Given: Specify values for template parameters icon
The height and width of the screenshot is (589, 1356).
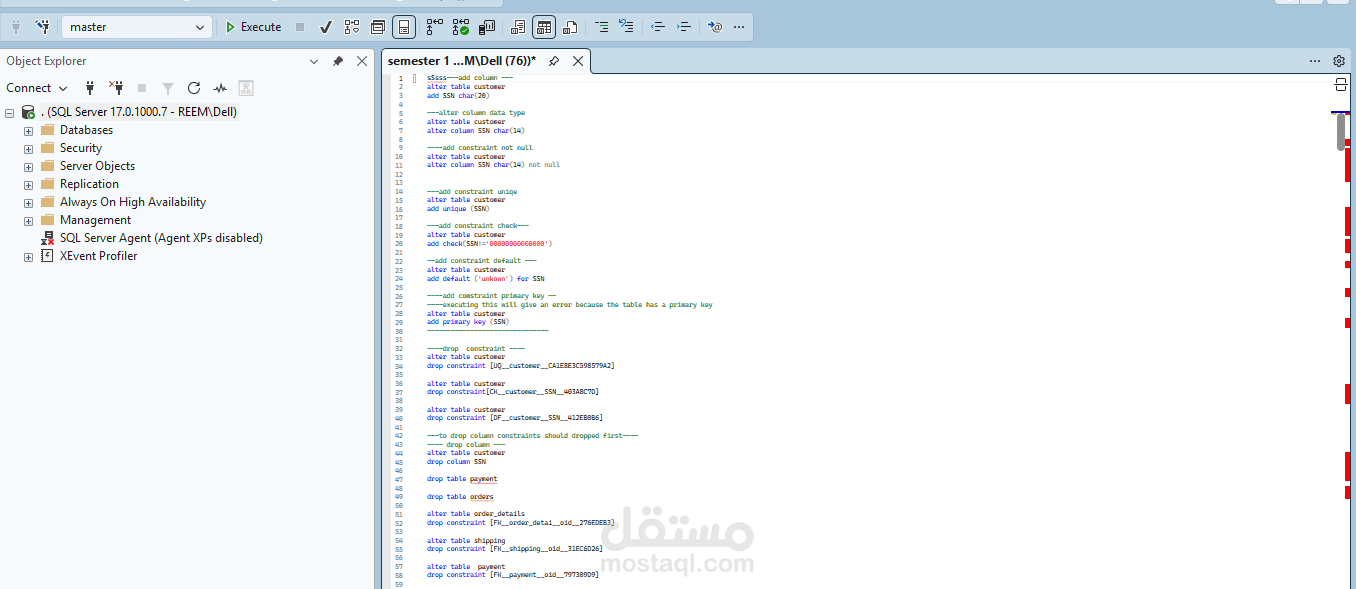Looking at the screenshot, I should click(x=715, y=27).
